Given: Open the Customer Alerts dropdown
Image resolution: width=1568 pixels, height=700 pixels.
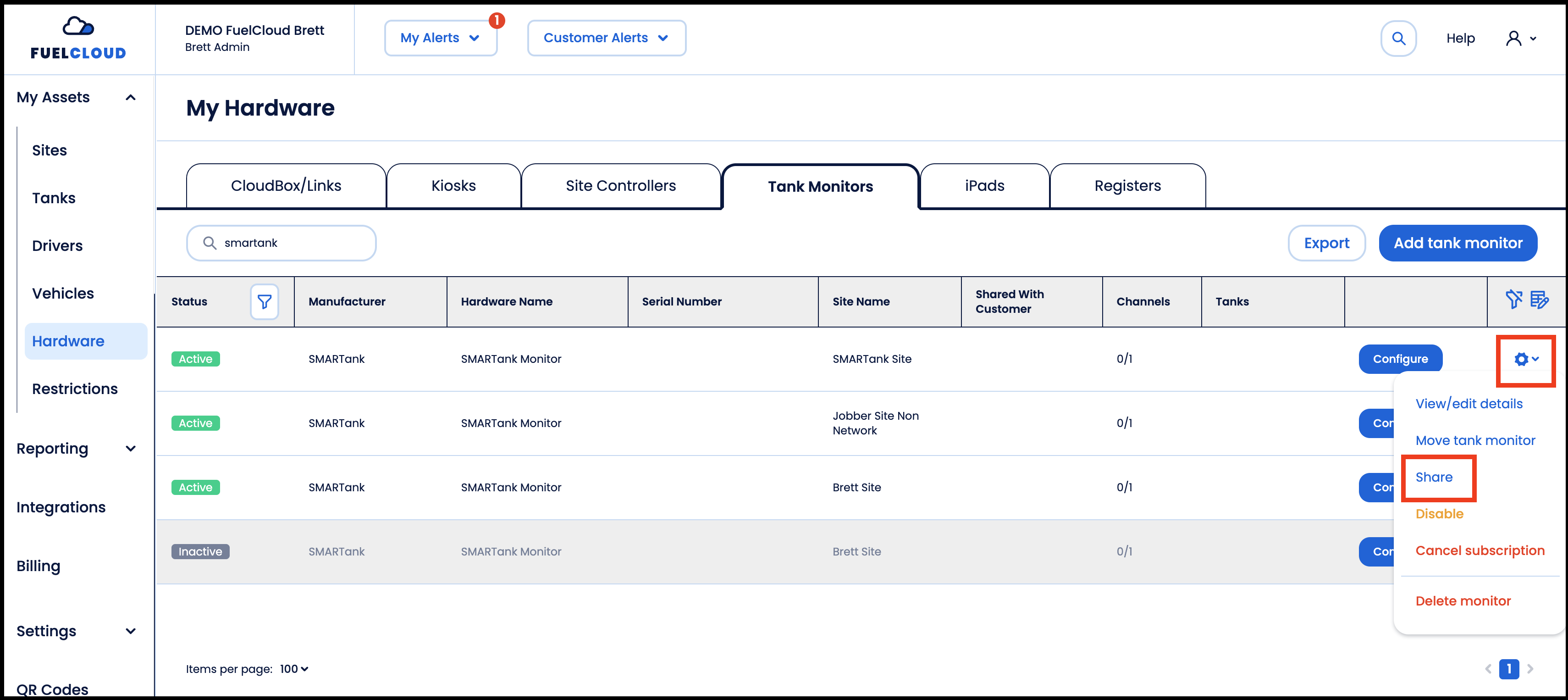Looking at the screenshot, I should (606, 38).
